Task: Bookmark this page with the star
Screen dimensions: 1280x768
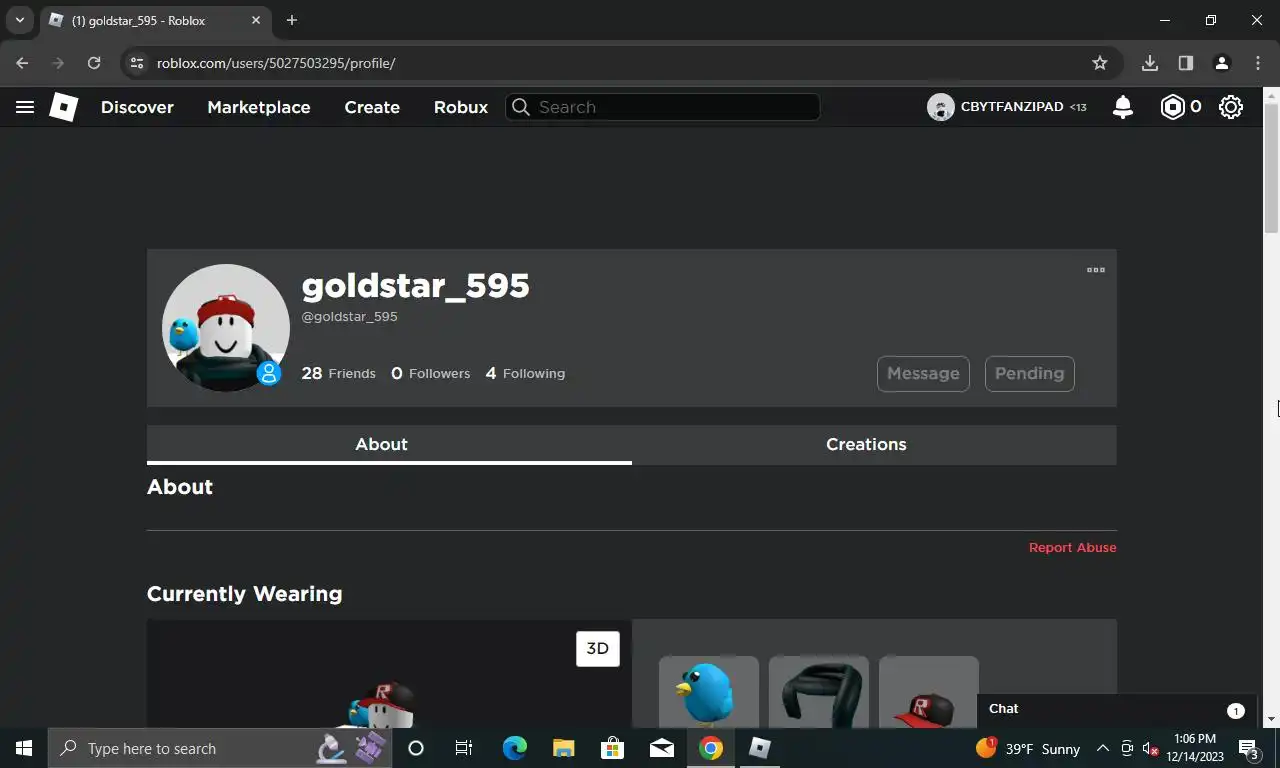Action: click(1100, 63)
